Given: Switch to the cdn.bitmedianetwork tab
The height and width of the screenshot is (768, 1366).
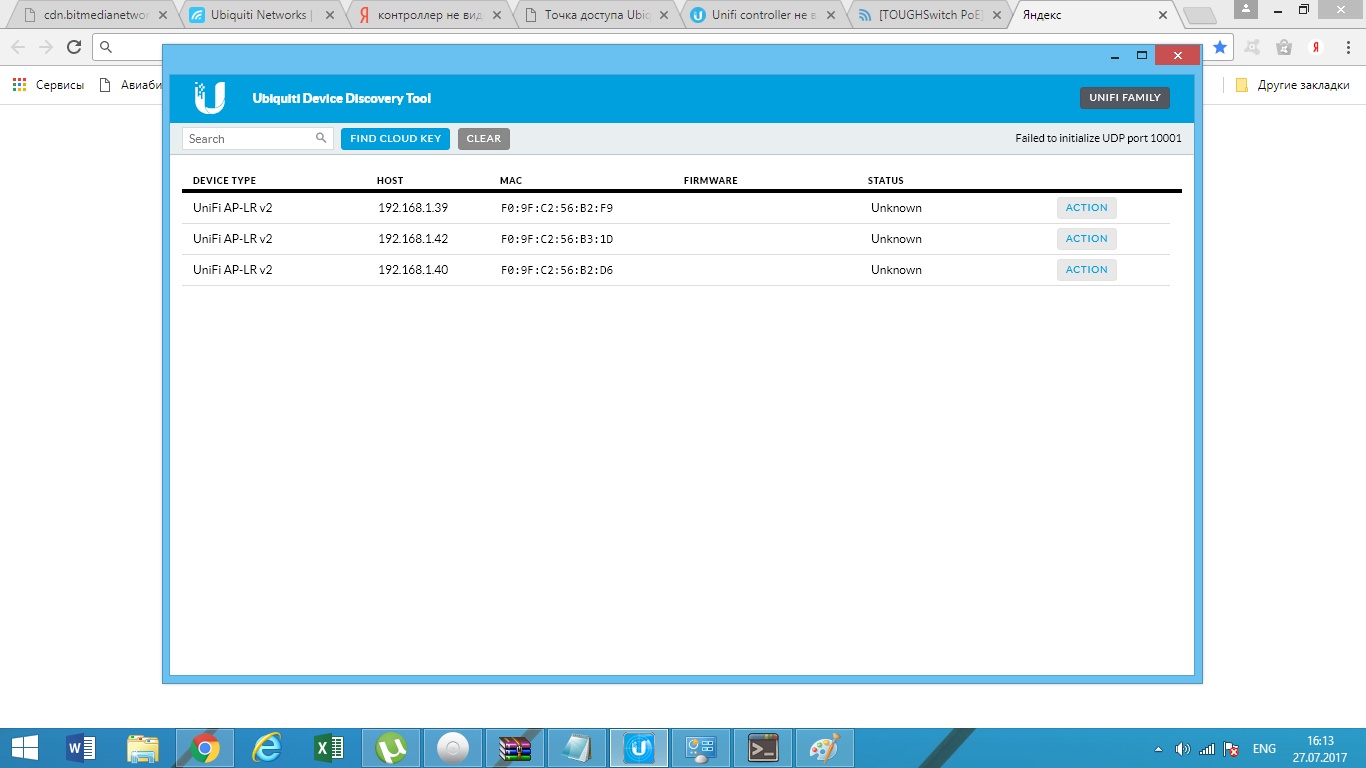Looking at the screenshot, I should [x=97, y=15].
